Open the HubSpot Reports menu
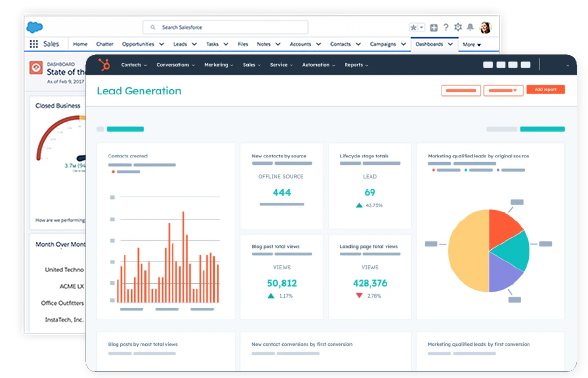Screen dimensions: 588x378 pyautogui.click(x=356, y=65)
